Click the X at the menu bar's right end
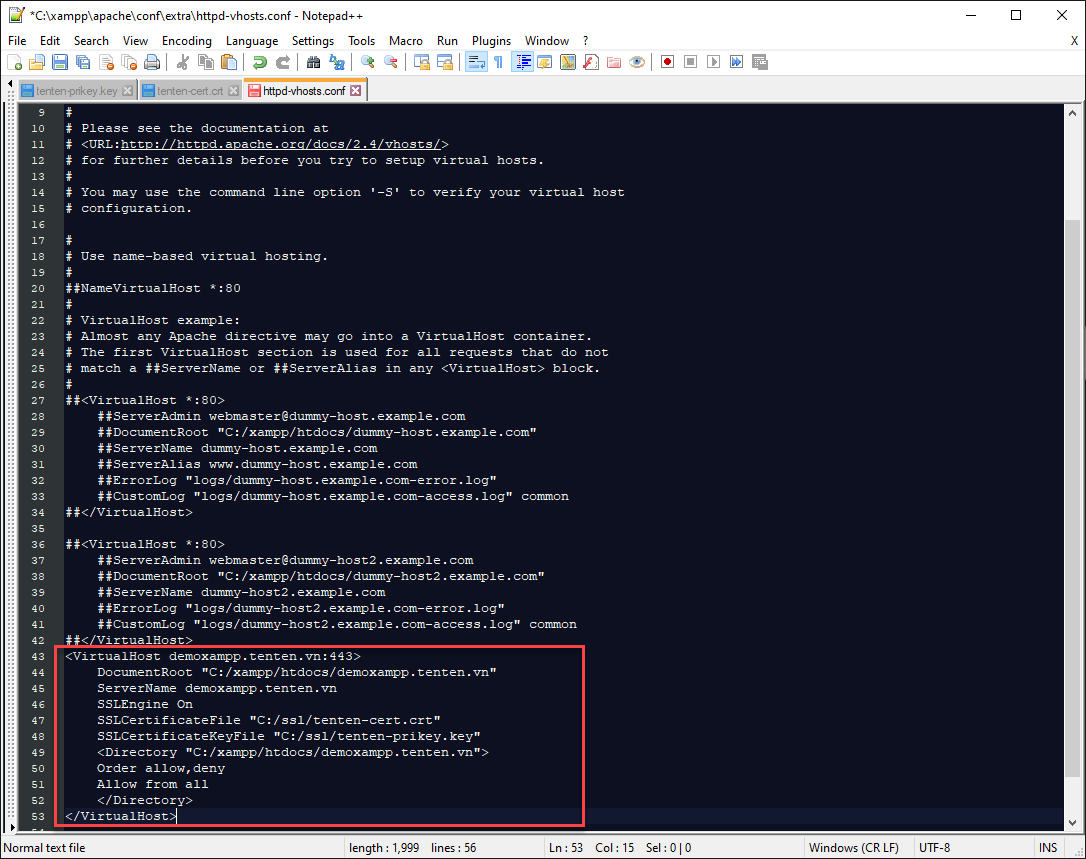 (1074, 41)
